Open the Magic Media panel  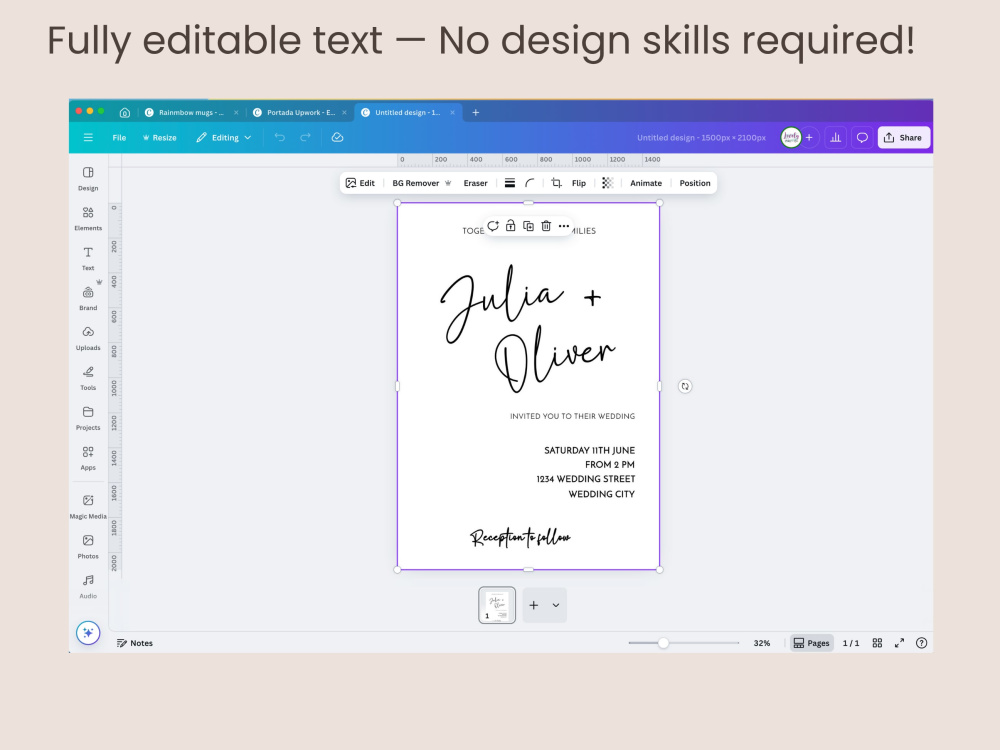(x=88, y=507)
